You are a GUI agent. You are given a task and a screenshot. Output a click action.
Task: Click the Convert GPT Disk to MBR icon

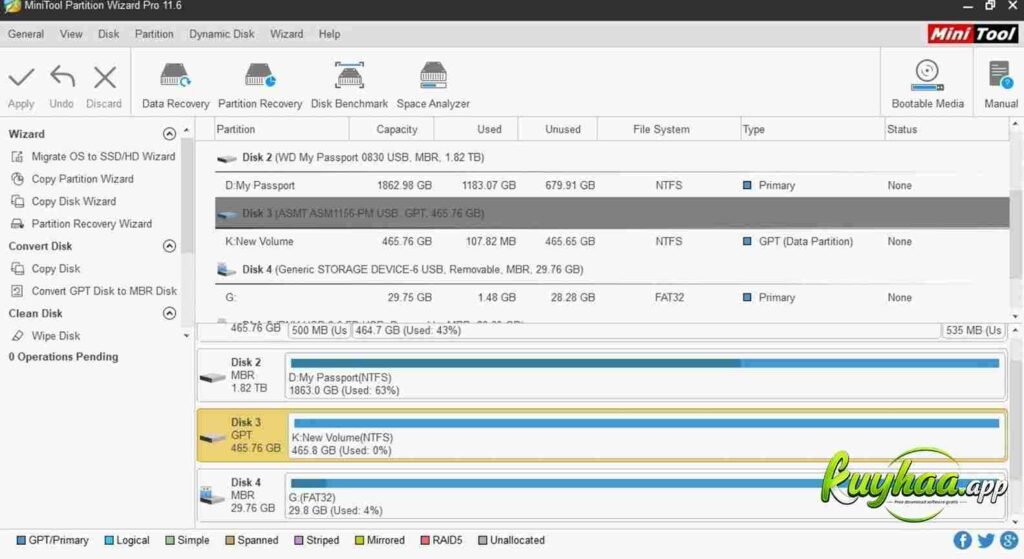tap(18, 291)
